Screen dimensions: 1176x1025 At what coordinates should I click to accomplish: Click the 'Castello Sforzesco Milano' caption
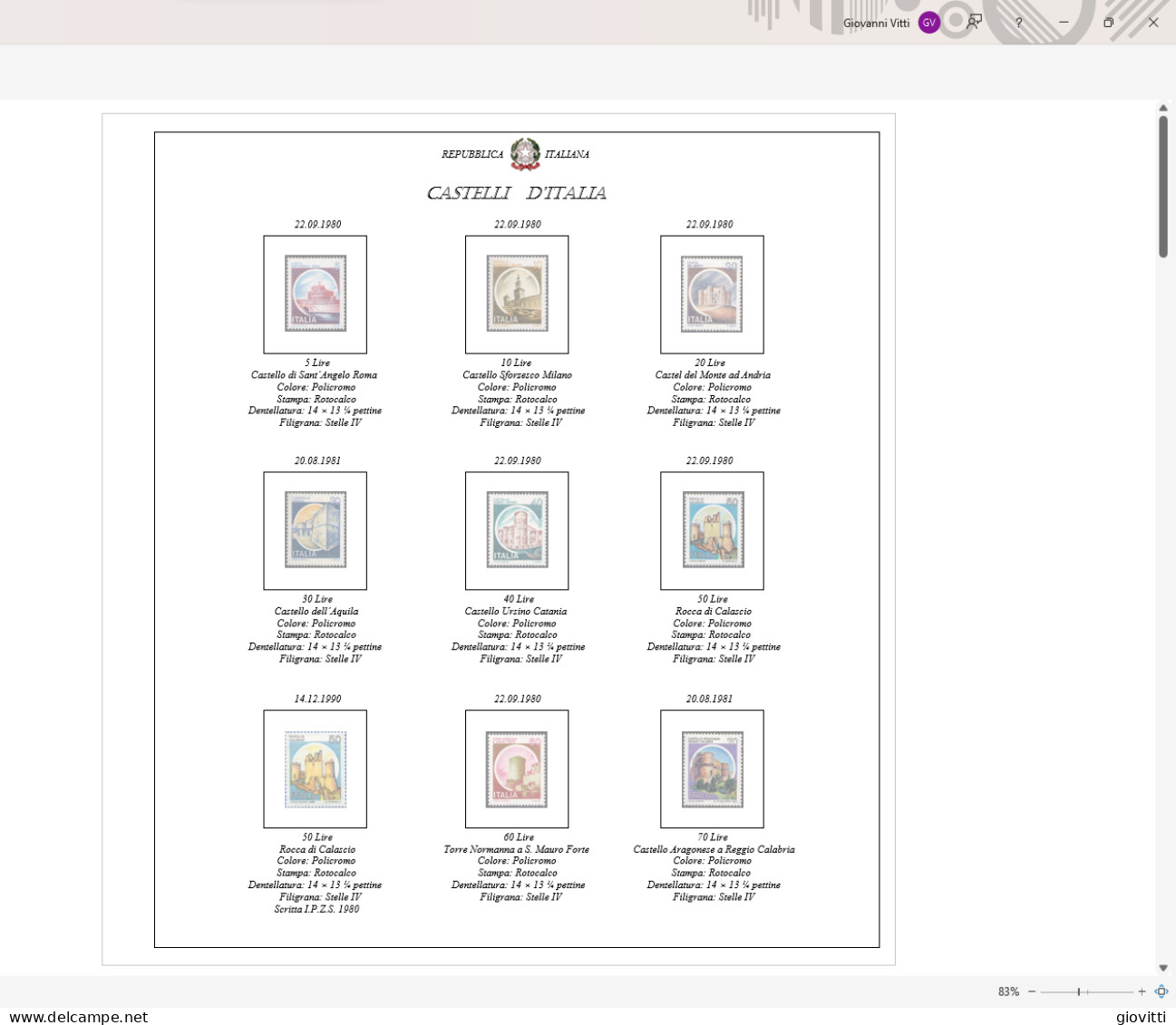[517, 375]
